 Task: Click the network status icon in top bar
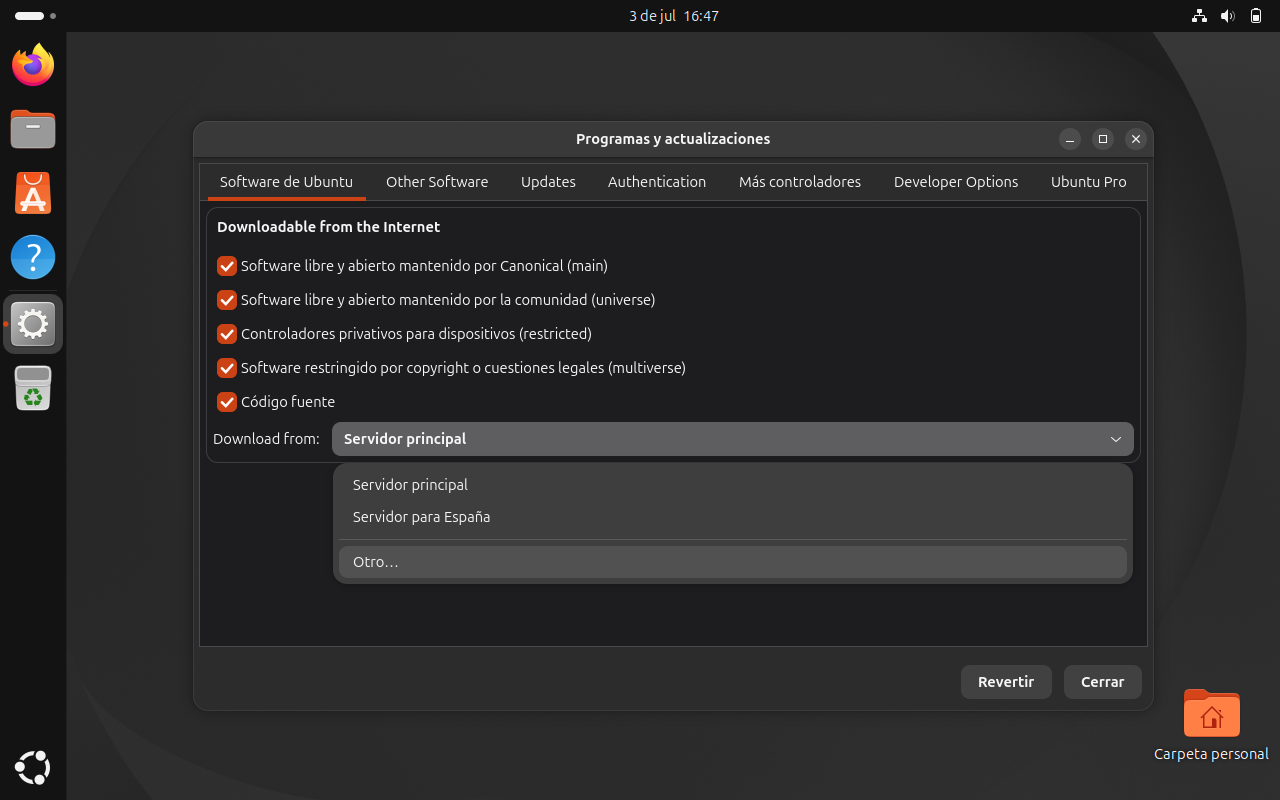[x=1200, y=16]
